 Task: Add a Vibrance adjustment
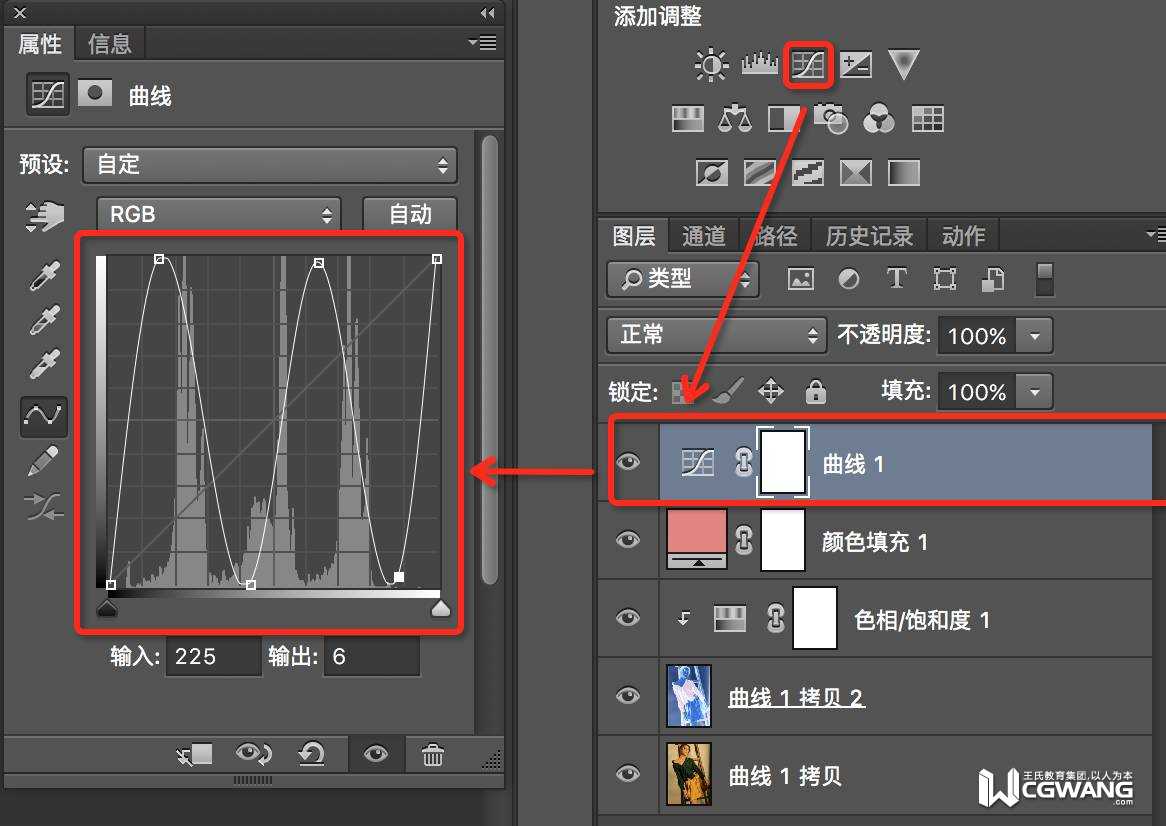(x=904, y=65)
